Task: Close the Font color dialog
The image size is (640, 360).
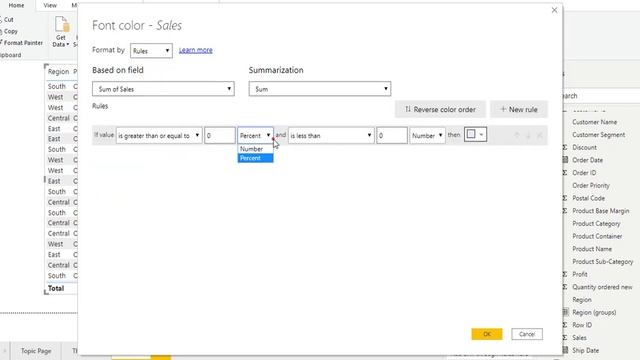Action: click(554, 10)
